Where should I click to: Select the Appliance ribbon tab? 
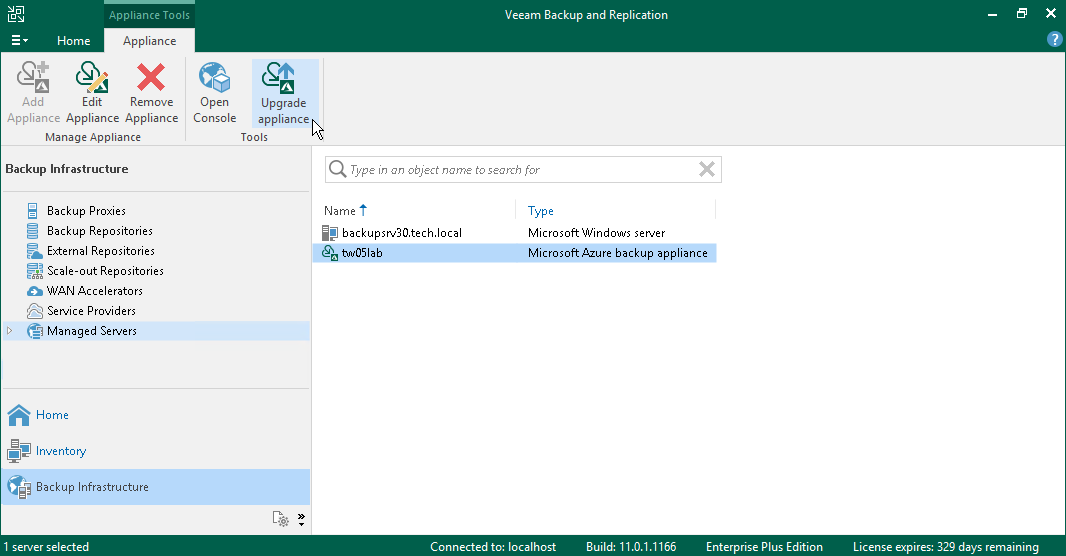(150, 41)
